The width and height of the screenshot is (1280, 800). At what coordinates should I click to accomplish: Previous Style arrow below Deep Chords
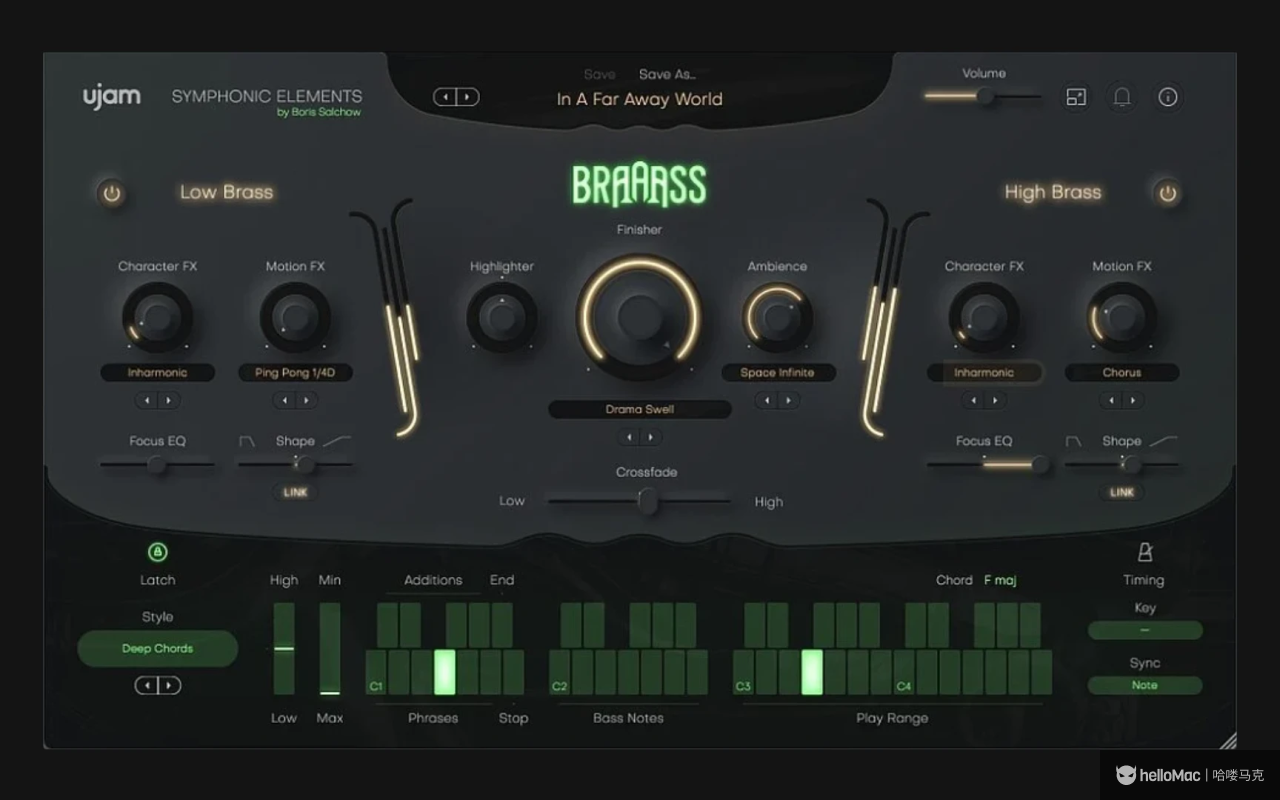coord(146,685)
